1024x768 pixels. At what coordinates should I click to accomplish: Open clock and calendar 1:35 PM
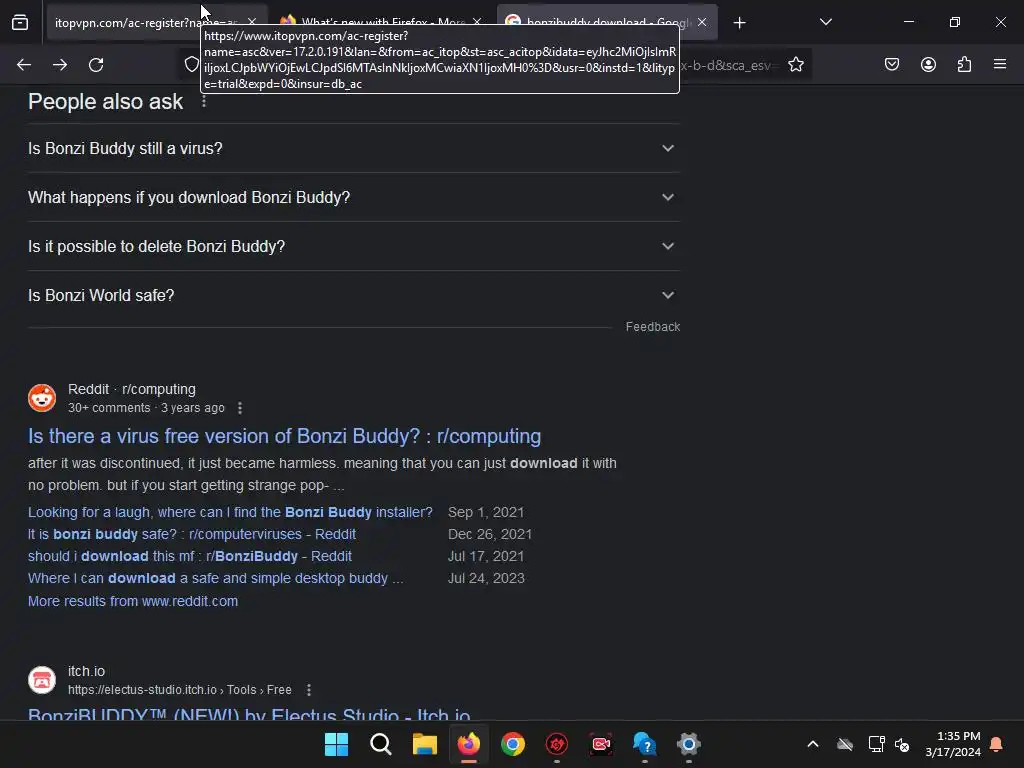tap(953, 744)
